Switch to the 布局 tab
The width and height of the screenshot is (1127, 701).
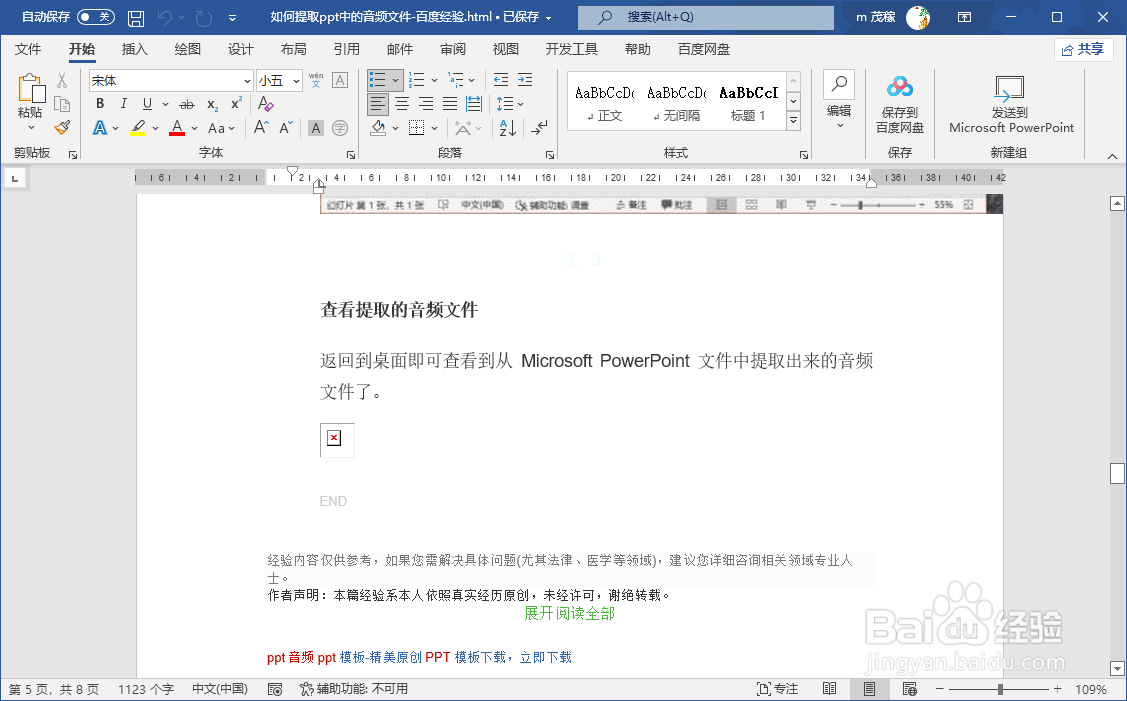(x=293, y=49)
